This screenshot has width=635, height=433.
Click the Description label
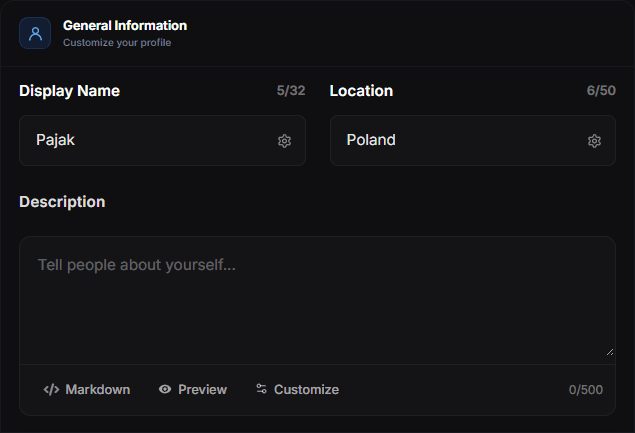coord(62,202)
